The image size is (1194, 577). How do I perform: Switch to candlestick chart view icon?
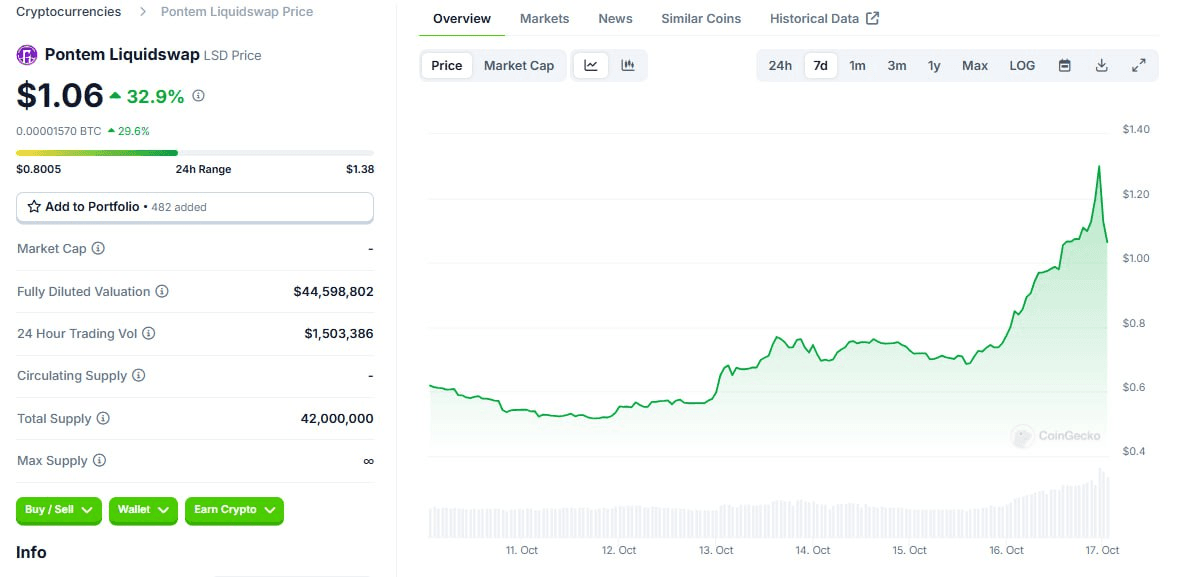pos(627,65)
